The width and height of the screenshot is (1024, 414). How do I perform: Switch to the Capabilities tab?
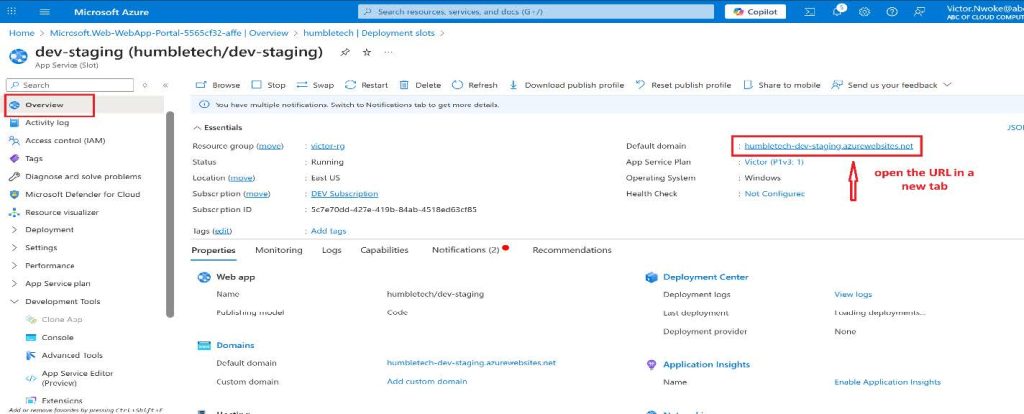click(x=385, y=250)
